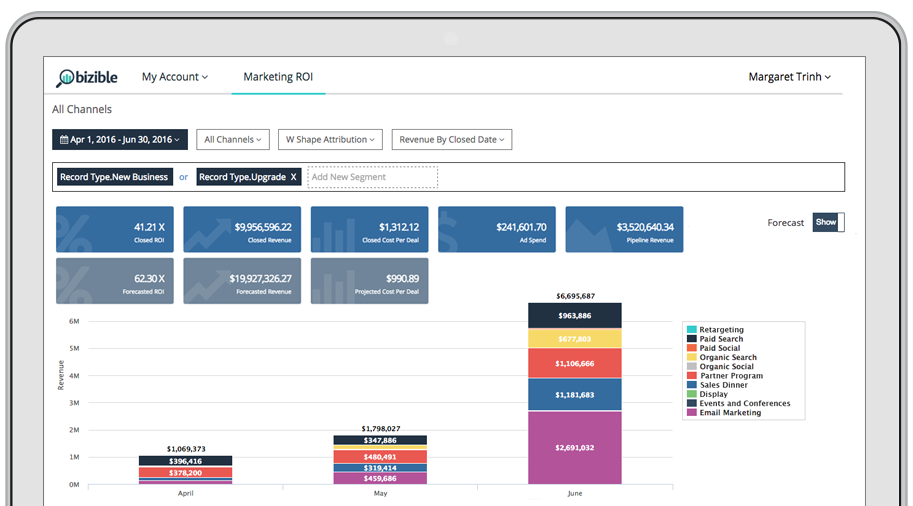Image resolution: width=913 pixels, height=506 pixels.
Task: Click the Ad Spend metric tile
Action: (x=497, y=230)
